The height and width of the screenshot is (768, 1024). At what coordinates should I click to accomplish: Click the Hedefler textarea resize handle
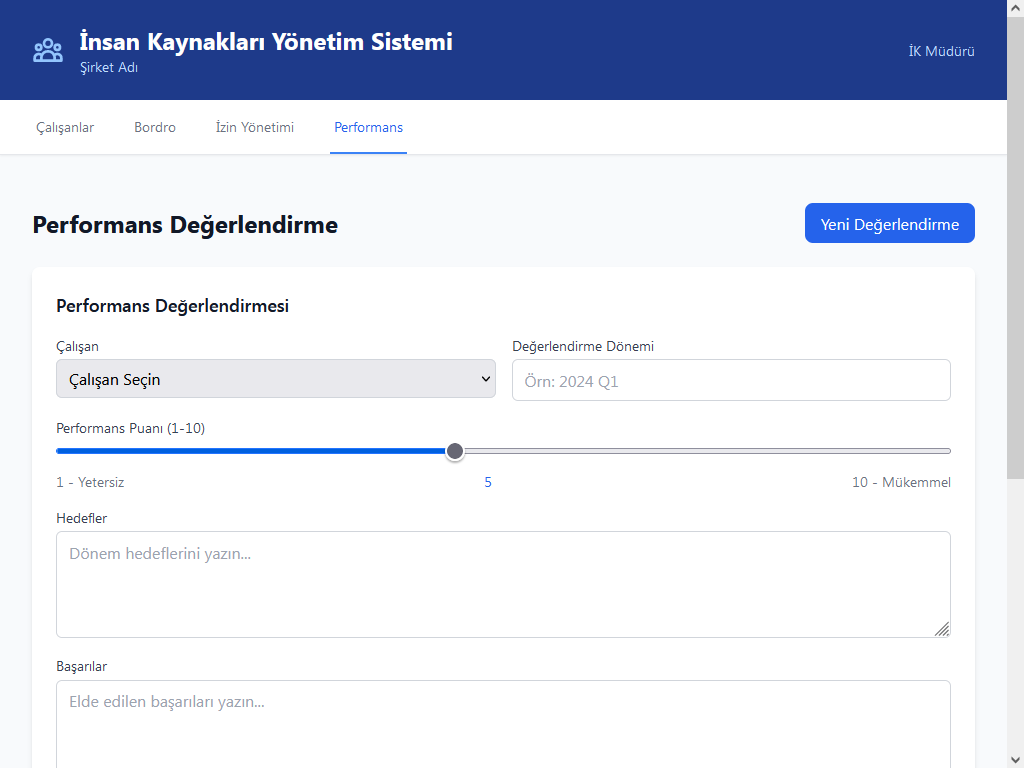[942, 629]
